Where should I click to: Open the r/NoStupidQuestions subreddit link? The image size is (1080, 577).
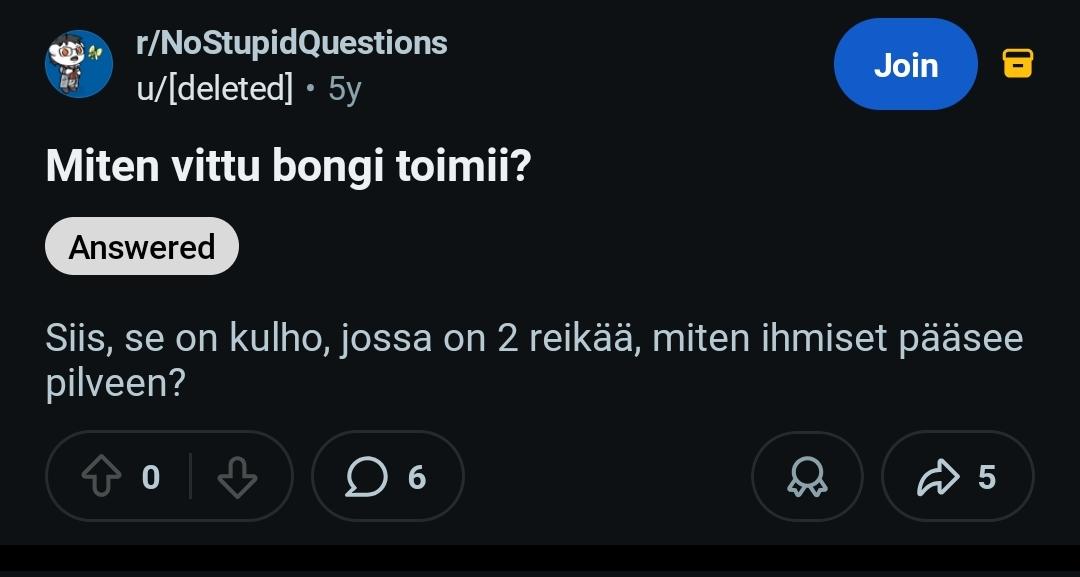pos(291,43)
